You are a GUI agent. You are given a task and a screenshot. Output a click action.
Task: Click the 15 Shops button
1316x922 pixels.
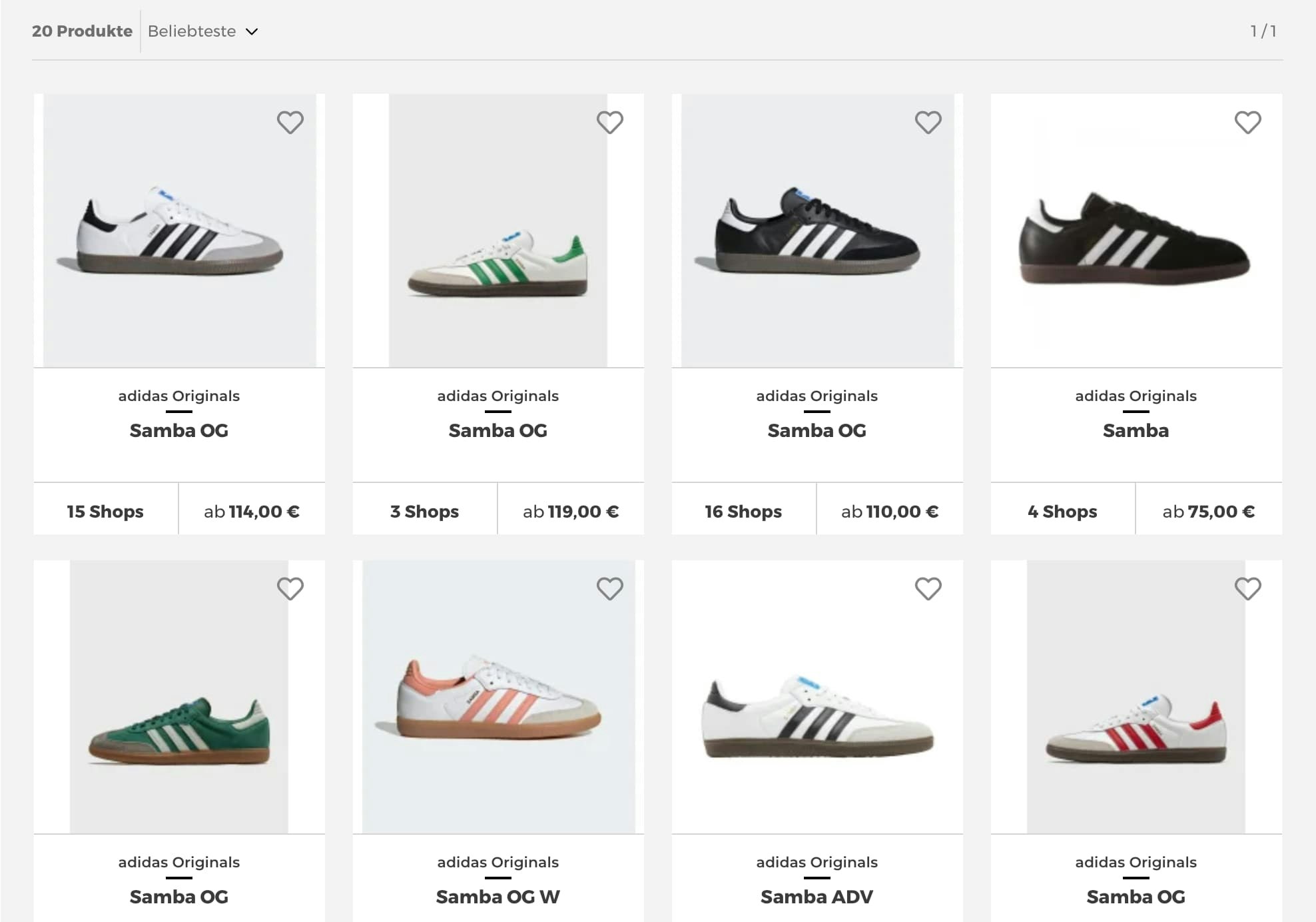tap(105, 509)
